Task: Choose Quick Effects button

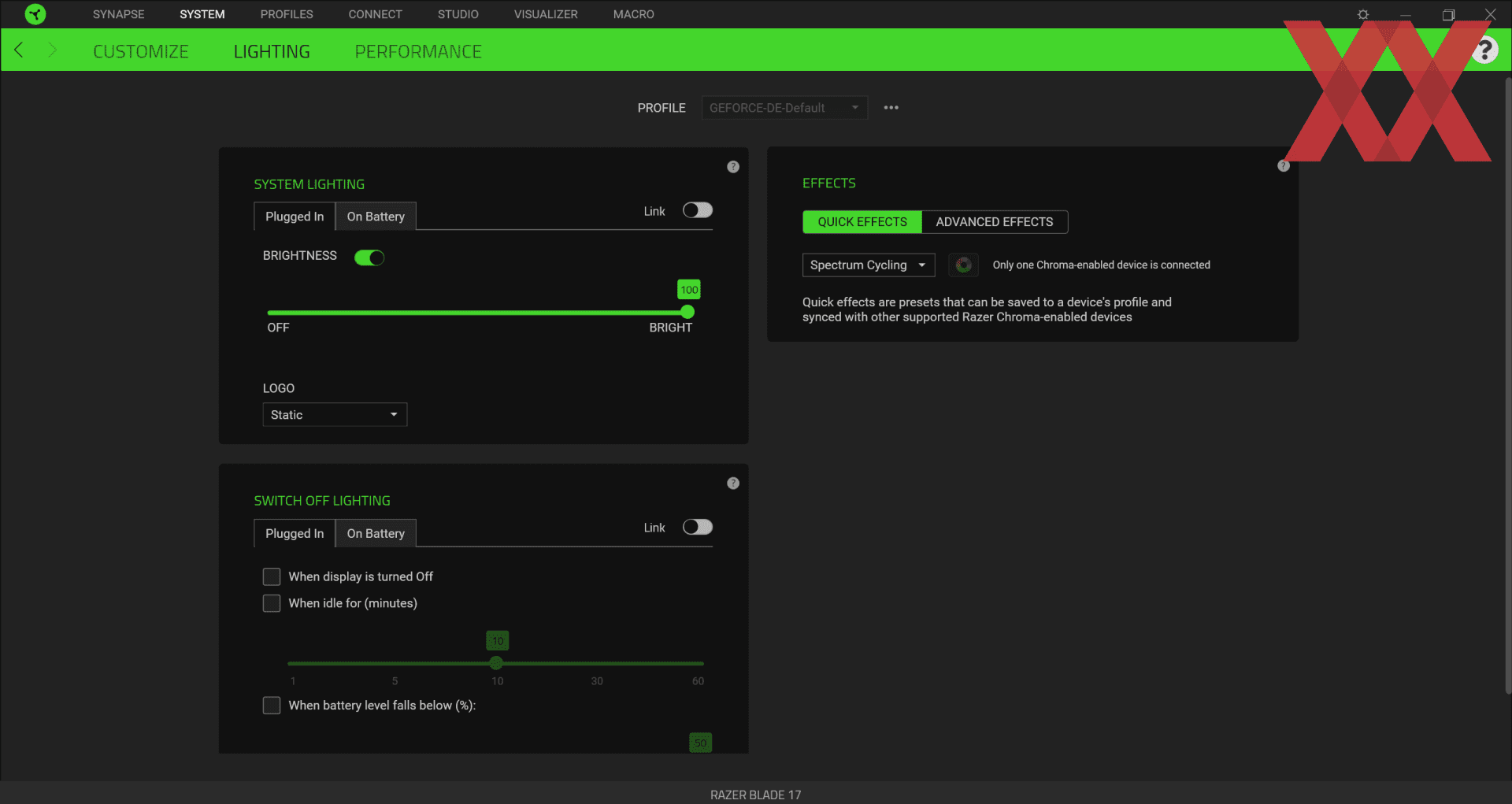Action: (862, 222)
